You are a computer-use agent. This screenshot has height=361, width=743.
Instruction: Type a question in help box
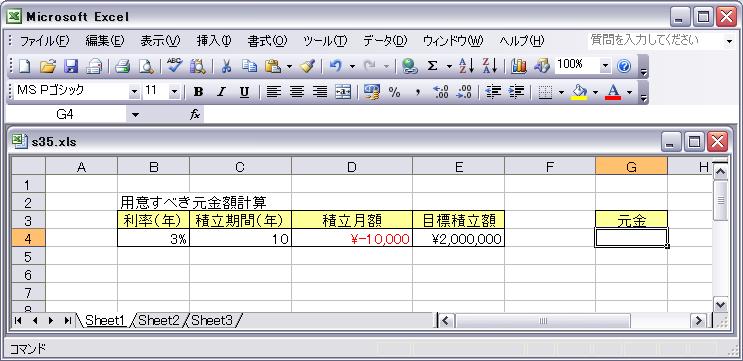point(656,41)
